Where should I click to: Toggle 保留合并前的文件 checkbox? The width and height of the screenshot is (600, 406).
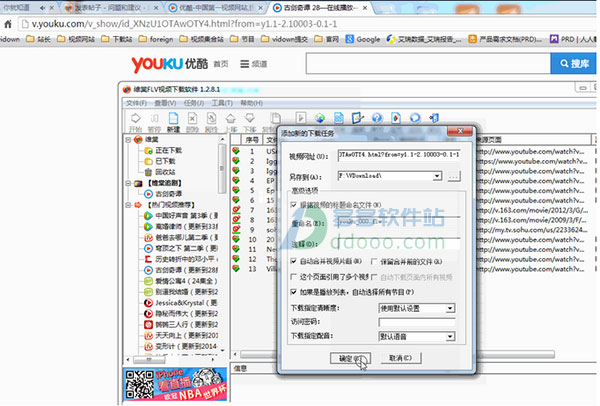[x=374, y=261]
